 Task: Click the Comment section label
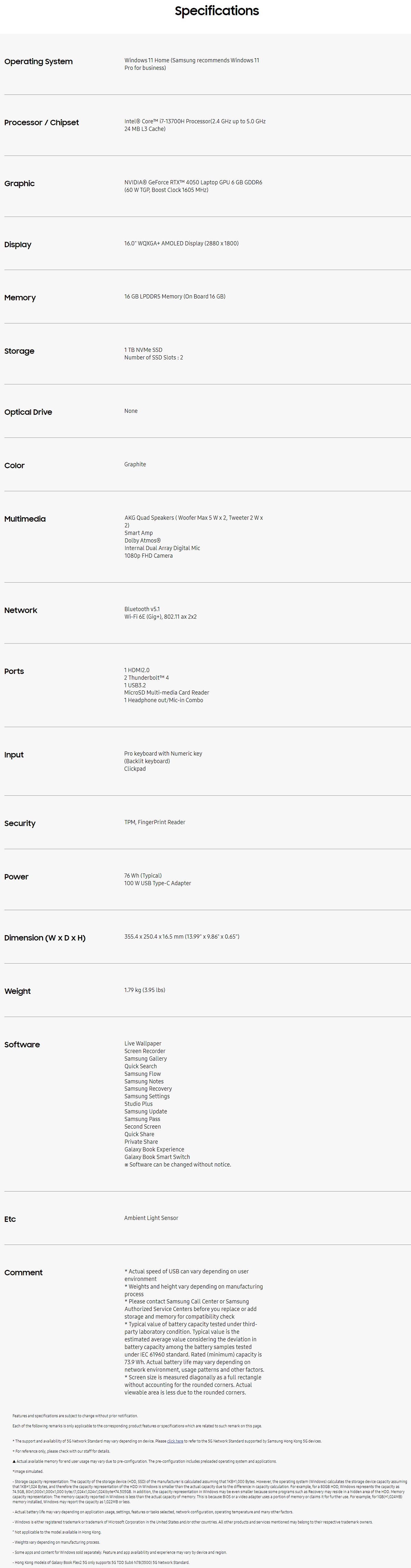tap(23, 1273)
